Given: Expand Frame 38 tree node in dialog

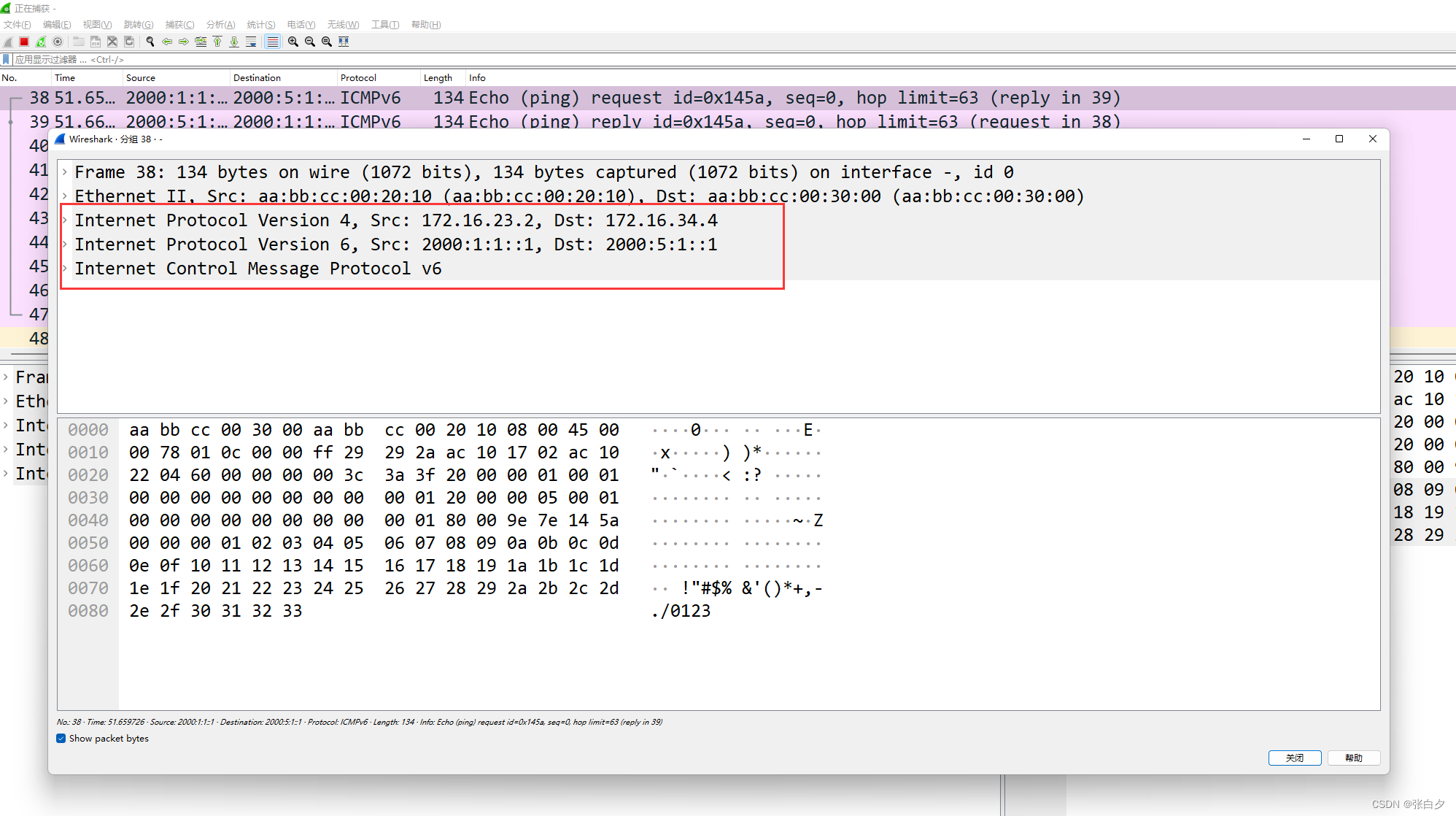Looking at the screenshot, I should point(65,172).
